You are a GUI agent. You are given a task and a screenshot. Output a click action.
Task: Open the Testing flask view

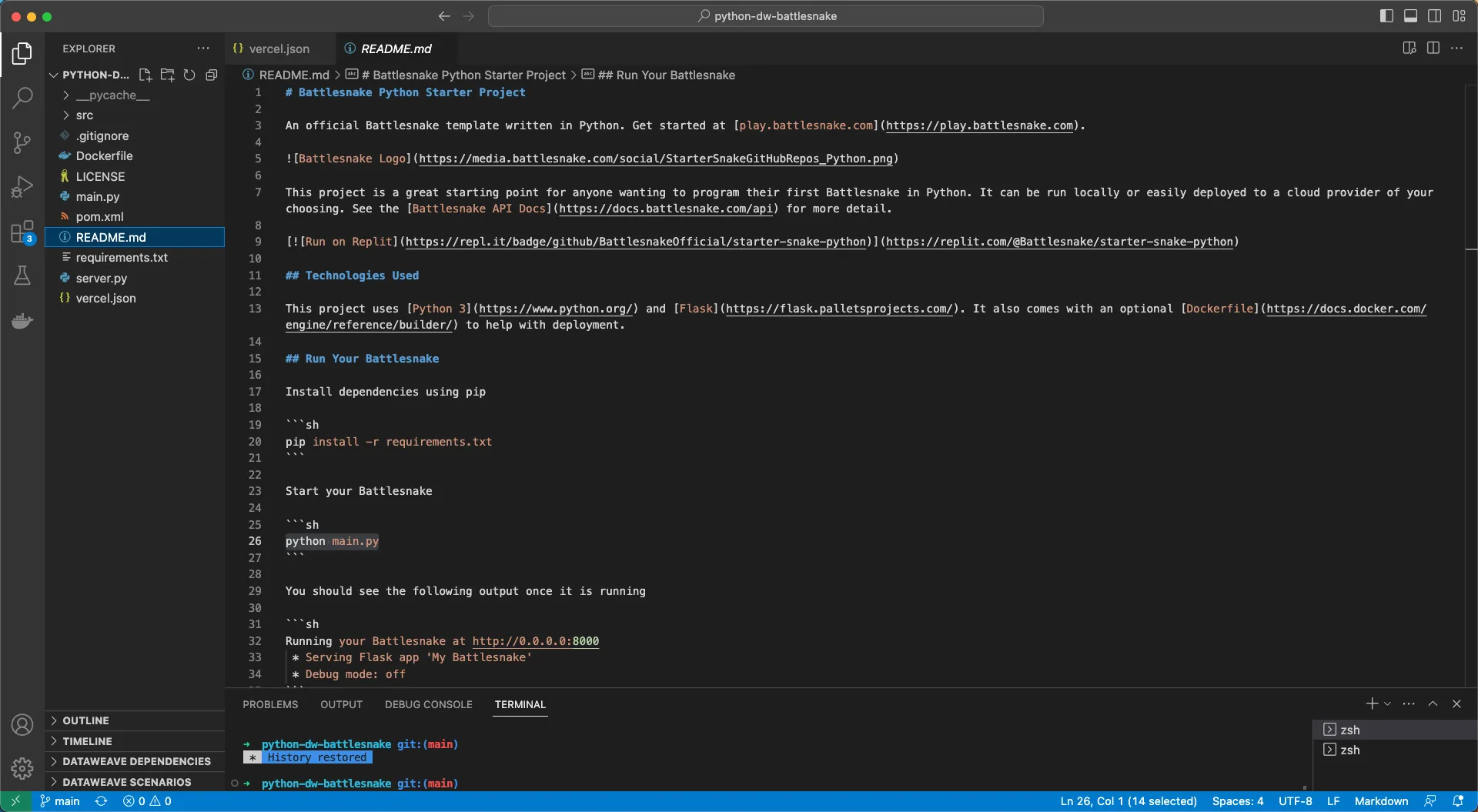22,276
